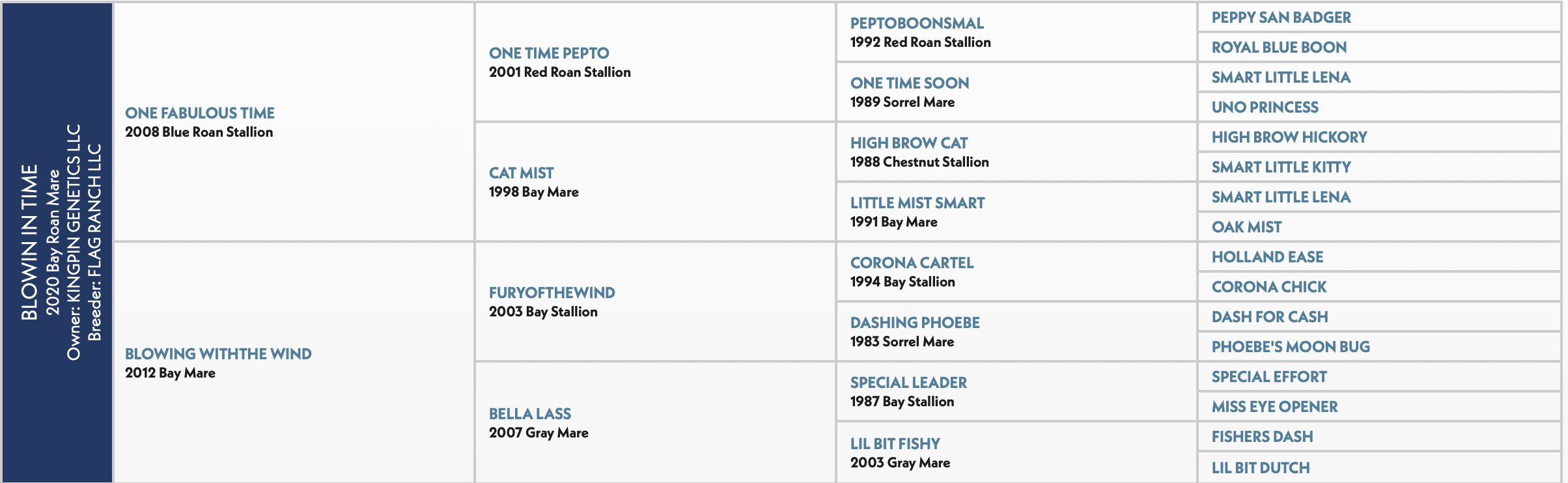The height and width of the screenshot is (483, 1568).
Task: Click the LIL BIT FISHY link
Action: (x=895, y=444)
